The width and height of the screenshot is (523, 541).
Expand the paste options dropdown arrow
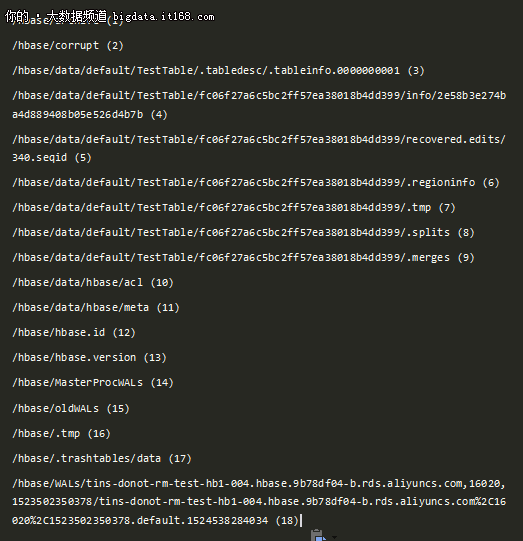pyautogui.click(x=334, y=537)
